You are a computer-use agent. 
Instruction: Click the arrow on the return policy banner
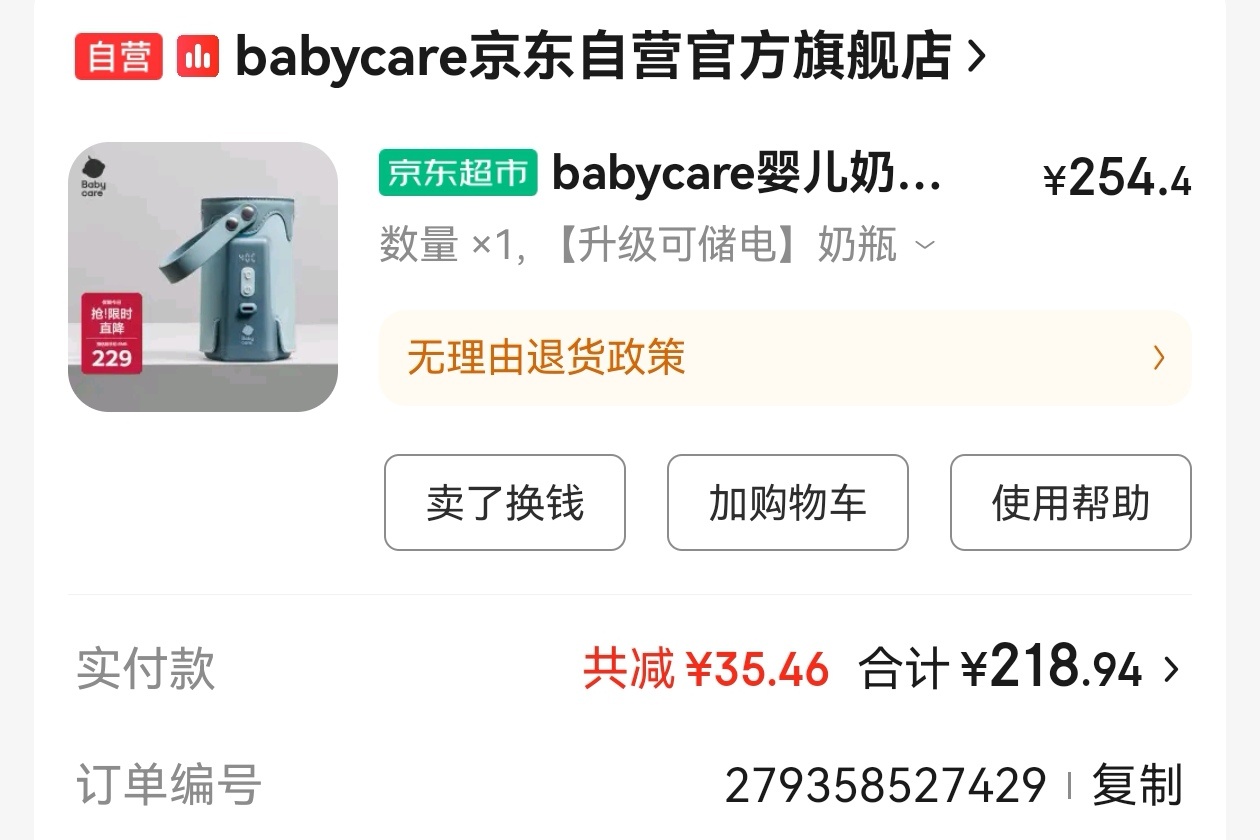(1159, 358)
